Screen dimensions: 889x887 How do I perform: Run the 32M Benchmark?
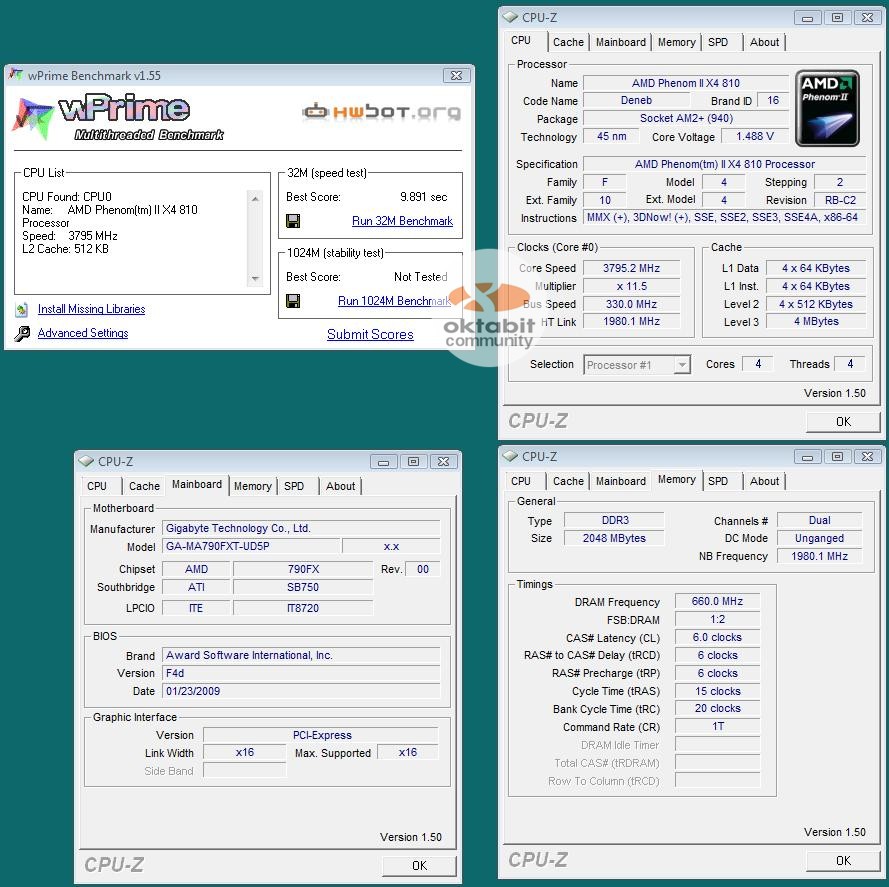pyautogui.click(x=402, y=221)
